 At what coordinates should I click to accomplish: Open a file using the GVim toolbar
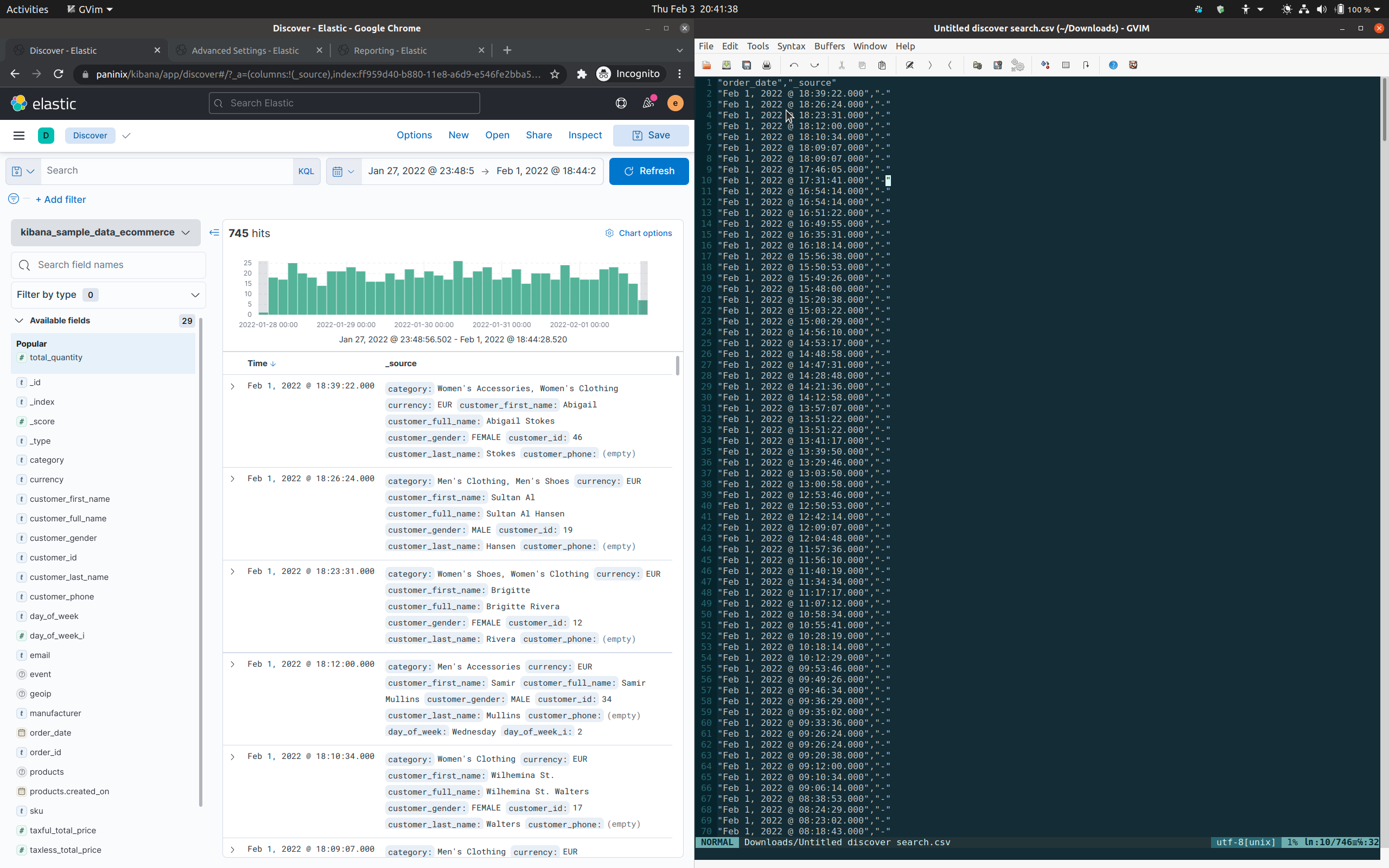706,65
